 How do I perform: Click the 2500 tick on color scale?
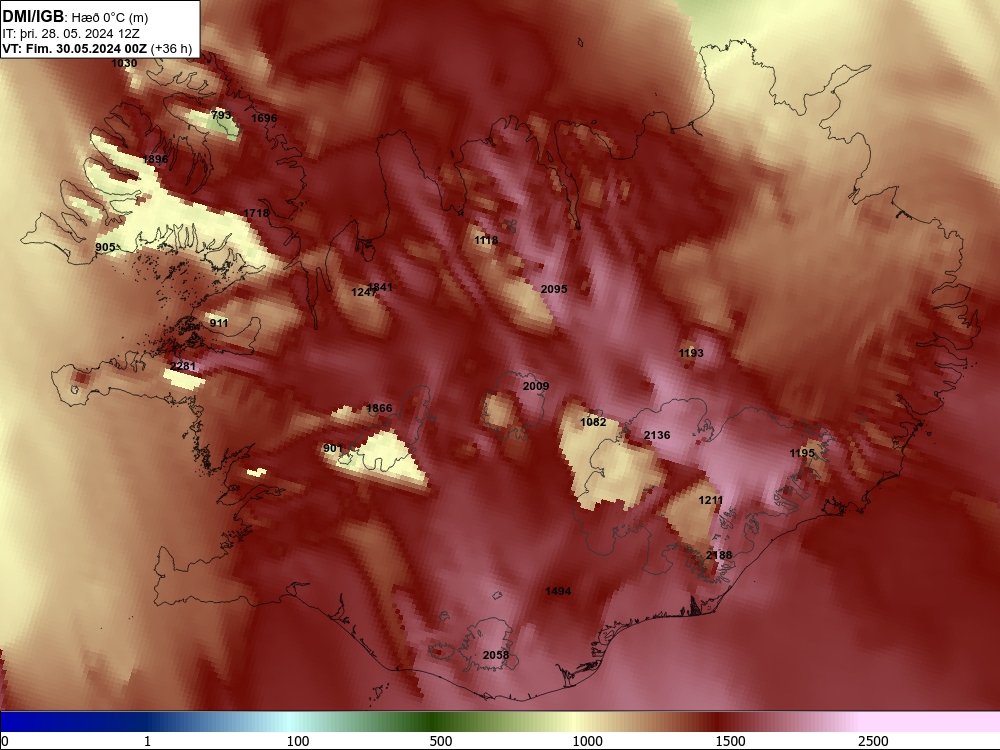pyautogui.click(x=873, y=741)
